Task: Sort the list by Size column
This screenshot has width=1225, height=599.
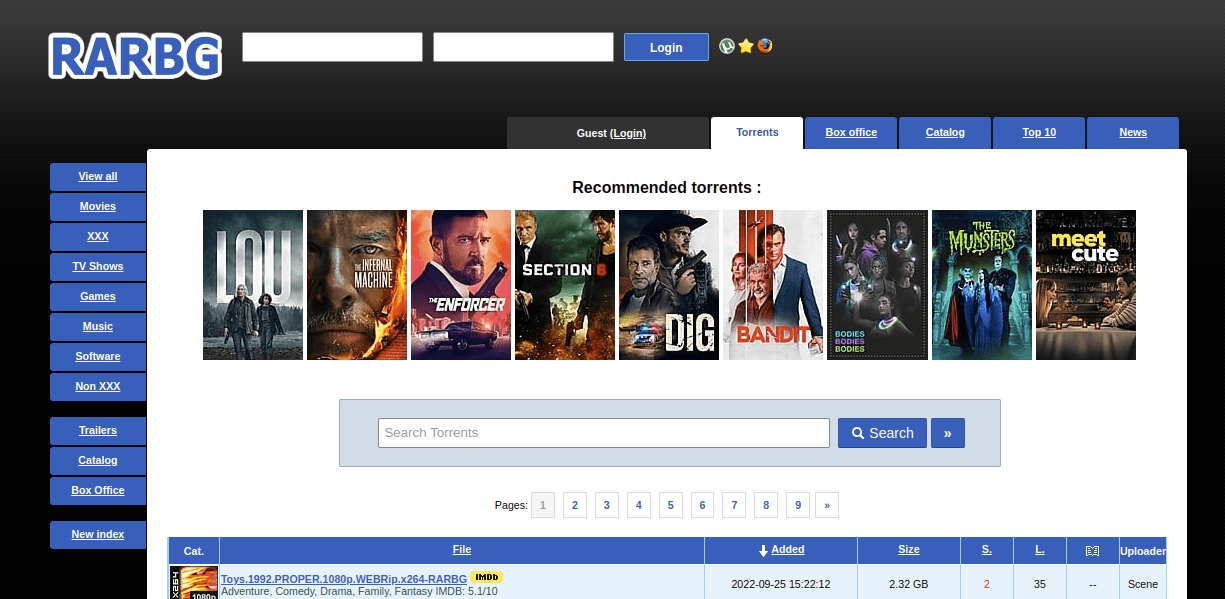Action: pyautogui.click(x=908, y=549)
